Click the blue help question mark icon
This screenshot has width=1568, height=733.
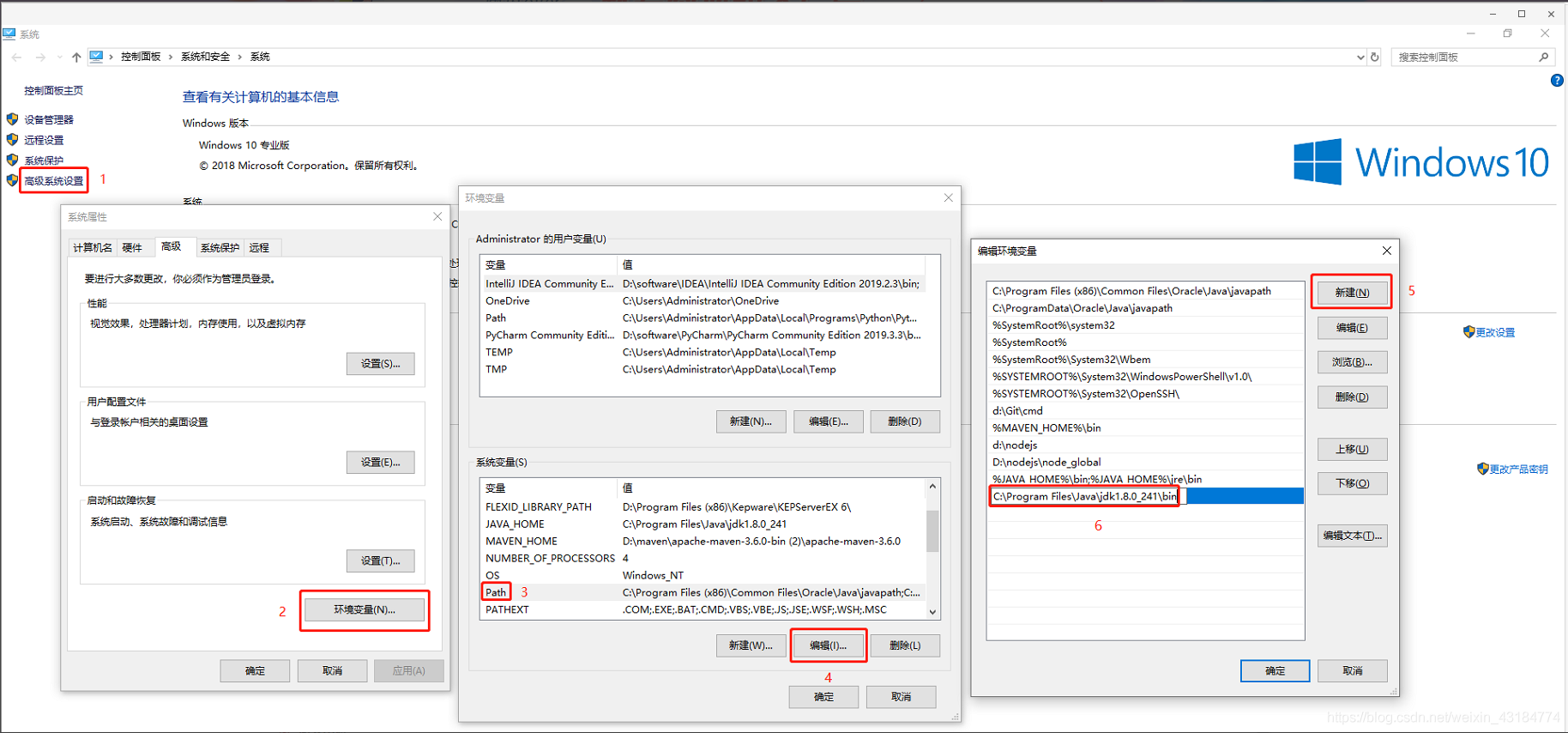[1557, 81]
